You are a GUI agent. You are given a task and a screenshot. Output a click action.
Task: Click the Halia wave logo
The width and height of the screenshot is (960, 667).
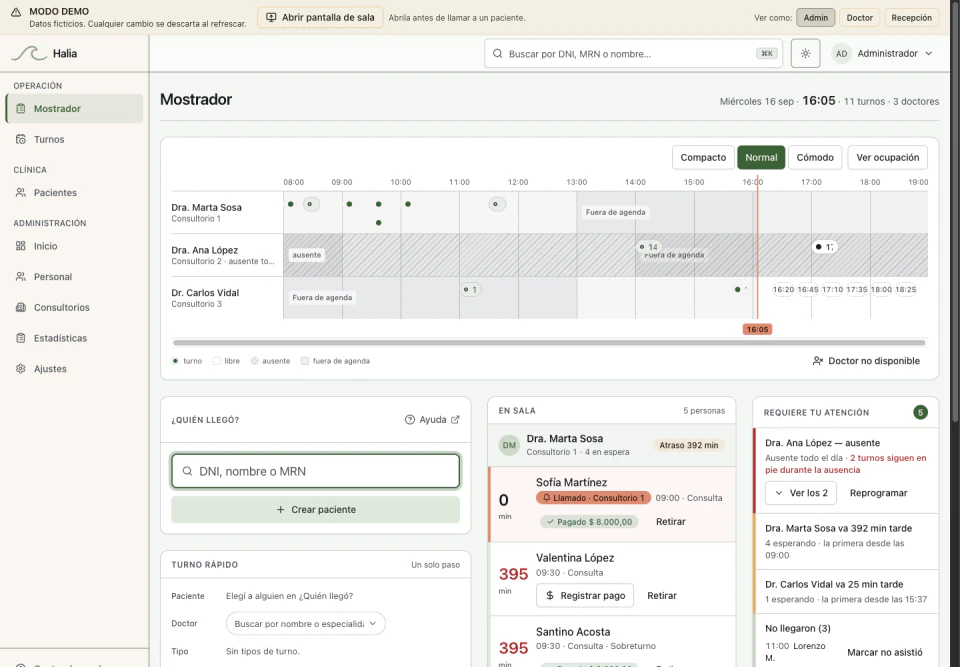click(29, 53)
